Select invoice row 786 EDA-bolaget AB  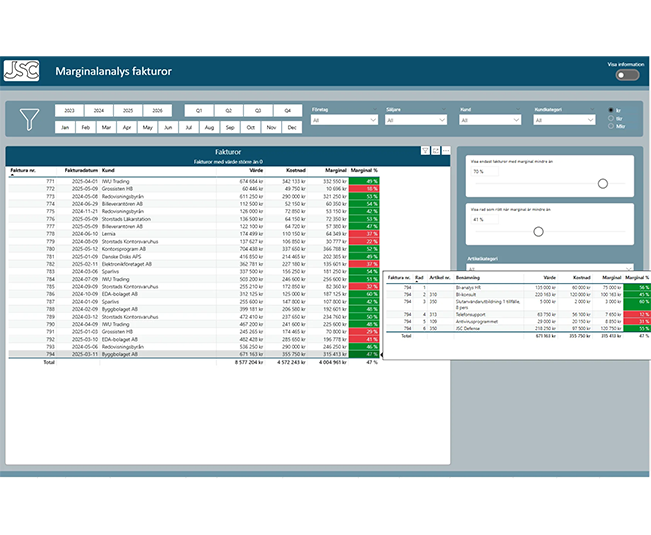[x=194, y=294]
